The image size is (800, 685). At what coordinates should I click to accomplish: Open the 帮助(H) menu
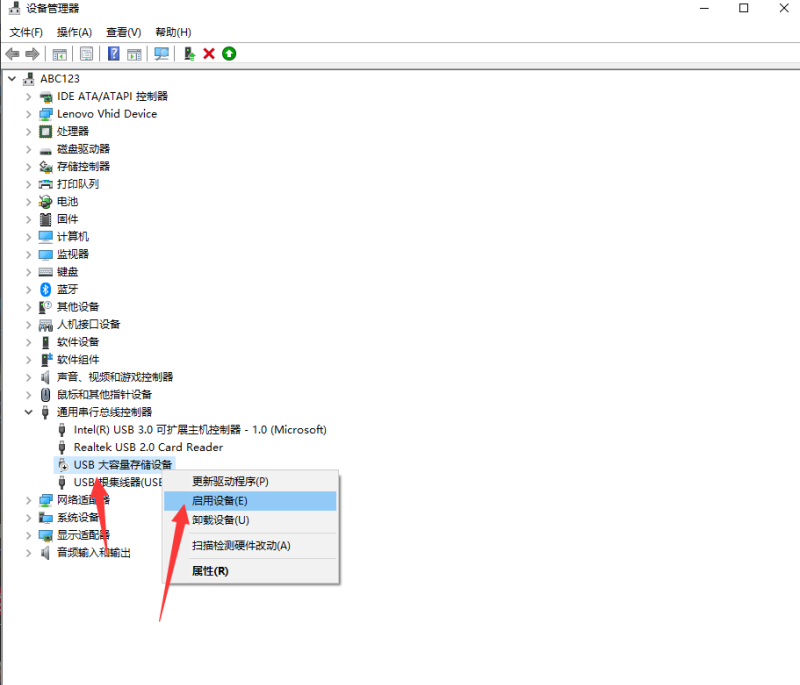pyautogui.click(x=173, y=32)
